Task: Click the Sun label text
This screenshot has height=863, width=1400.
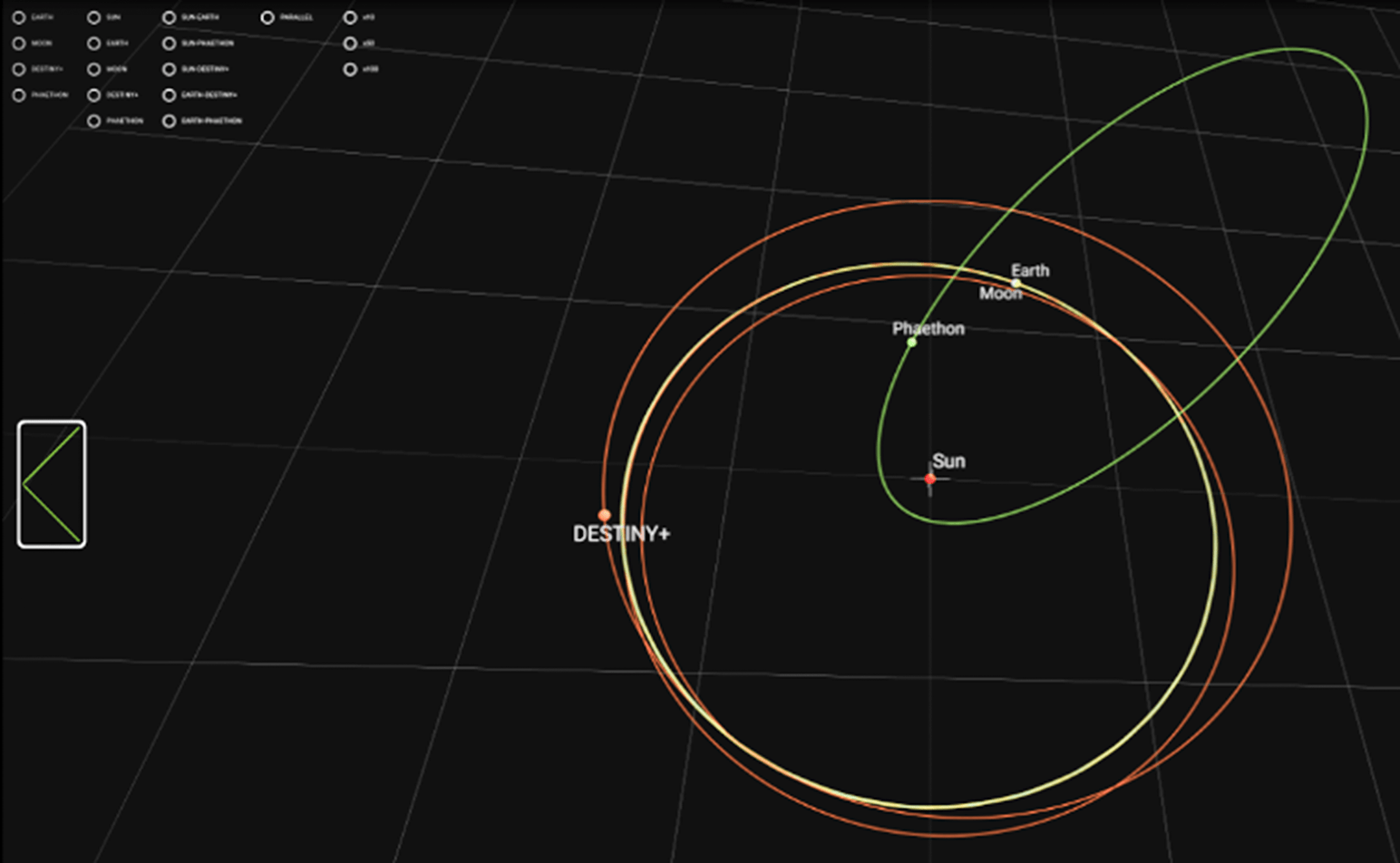Action: 948,461
